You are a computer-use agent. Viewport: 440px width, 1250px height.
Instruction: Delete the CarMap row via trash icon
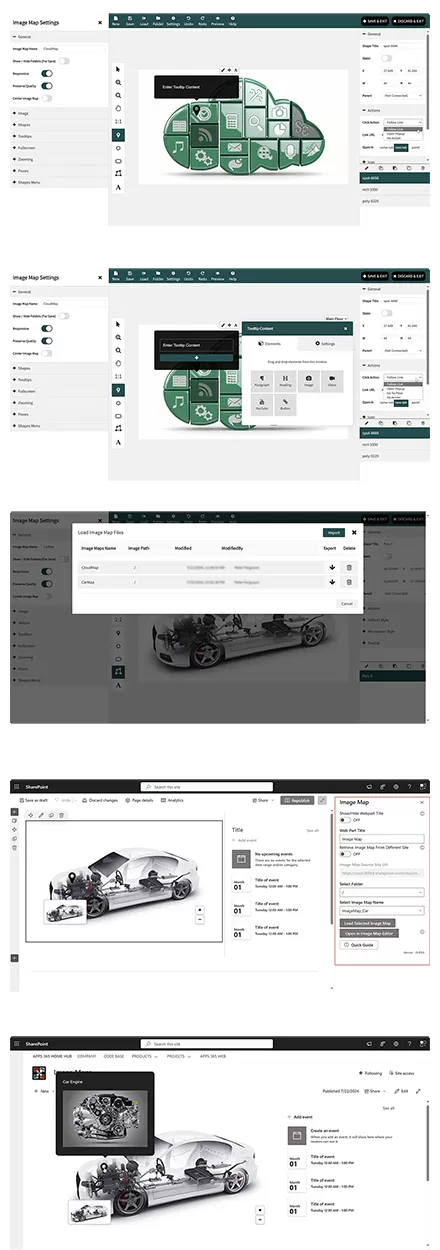click(349, 582)
